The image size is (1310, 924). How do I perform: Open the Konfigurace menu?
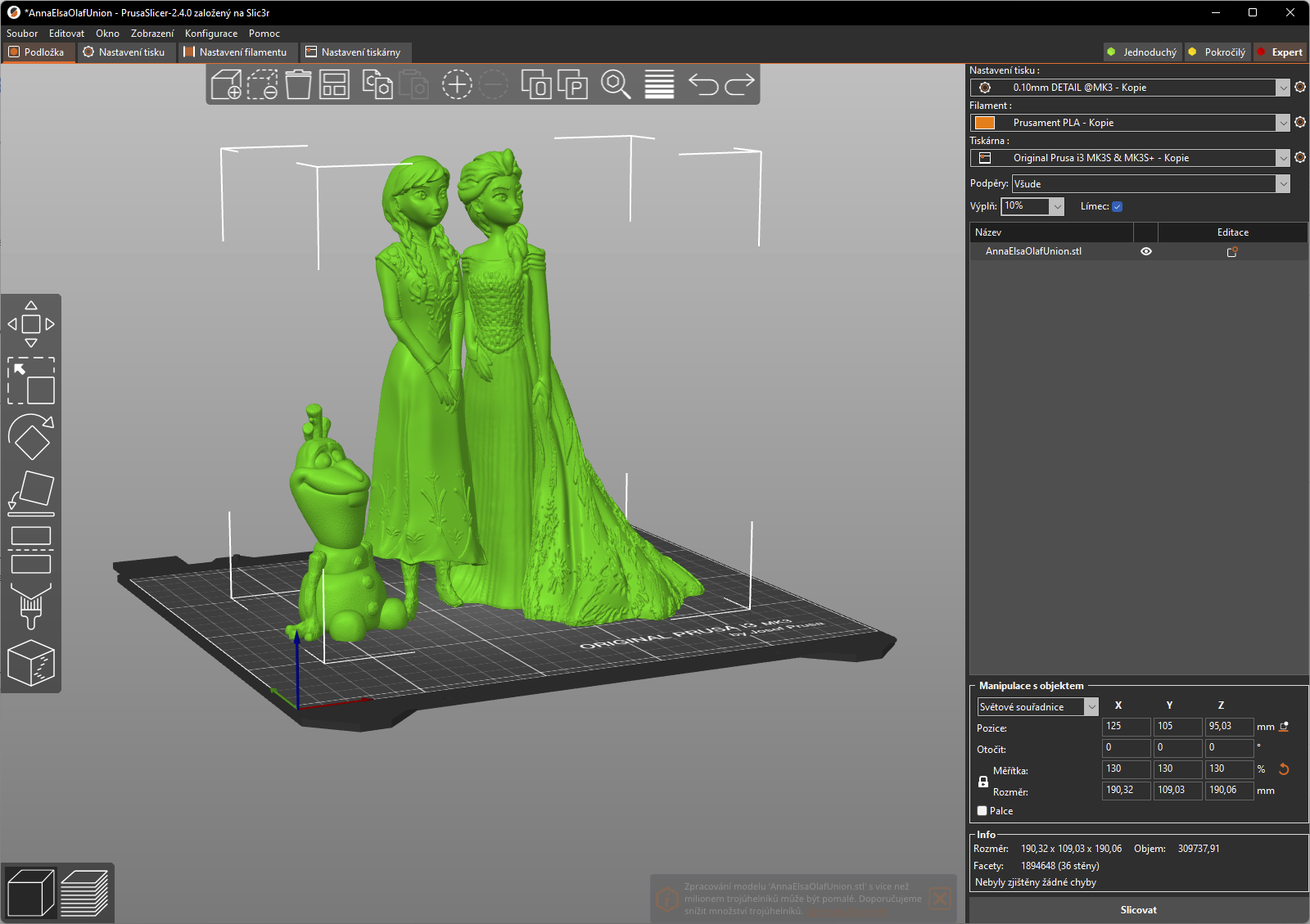[210, 34]
